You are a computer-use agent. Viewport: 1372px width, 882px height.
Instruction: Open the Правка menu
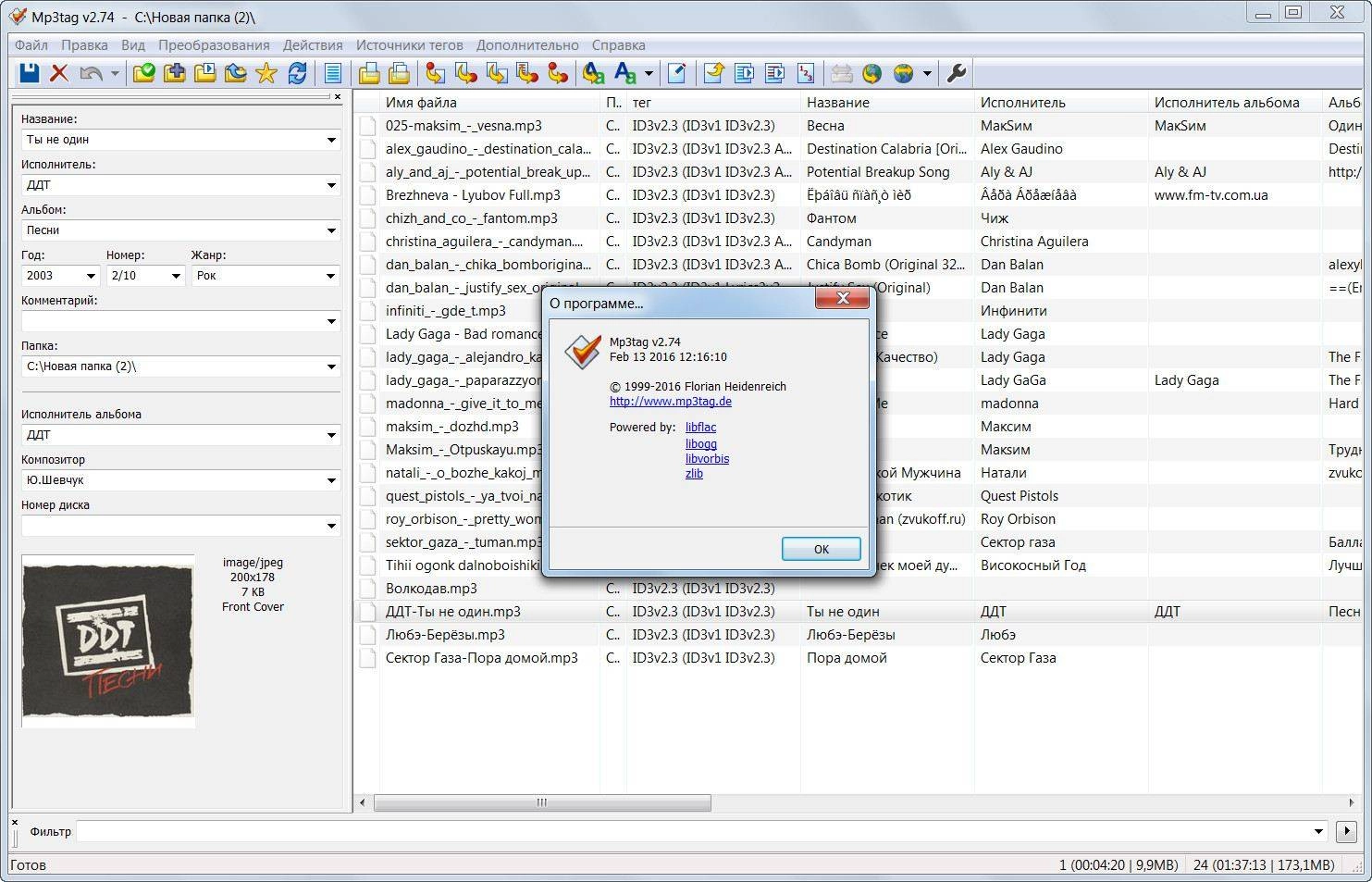[x=84, y=44]
